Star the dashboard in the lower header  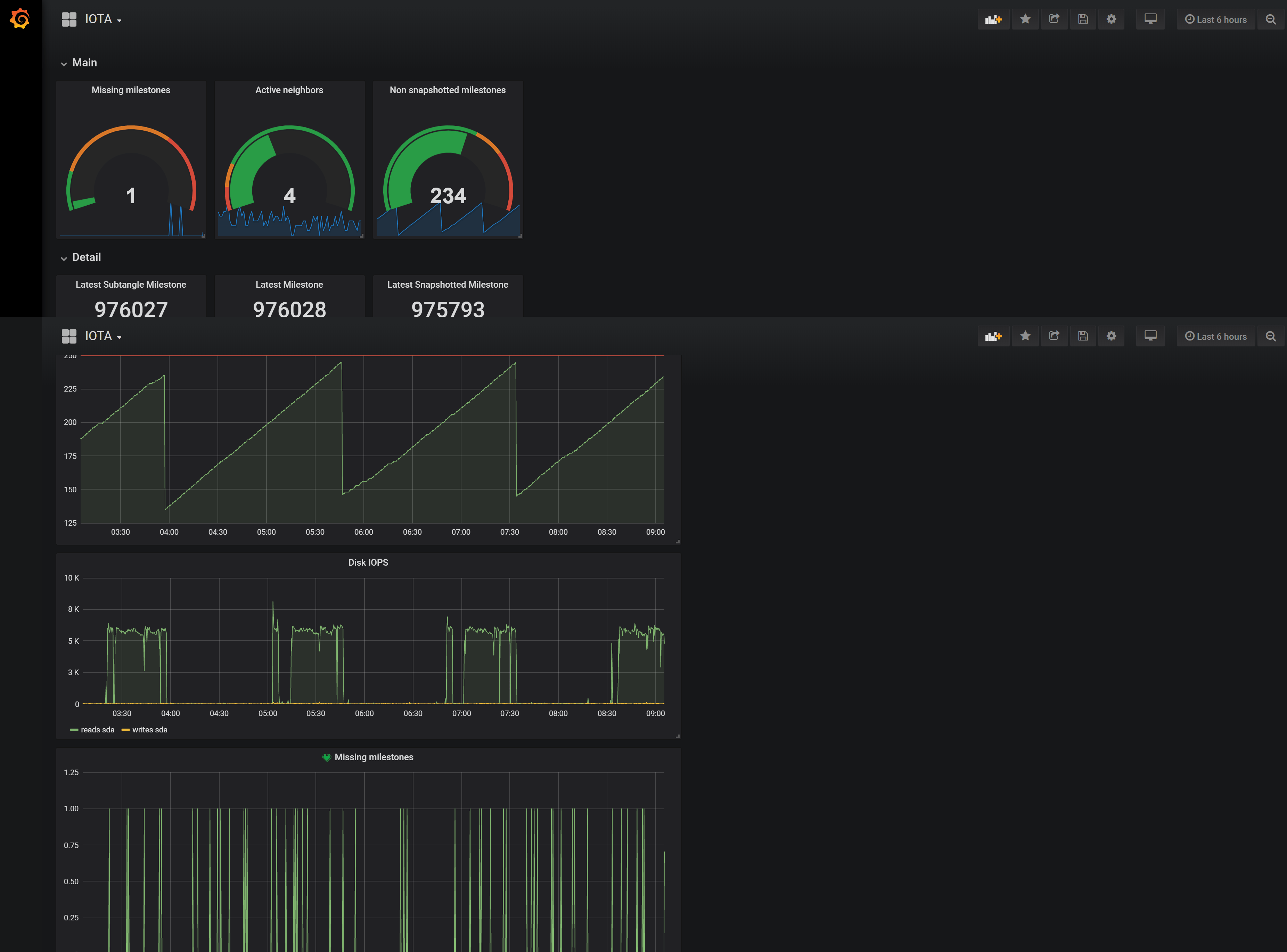(1025, 336)
